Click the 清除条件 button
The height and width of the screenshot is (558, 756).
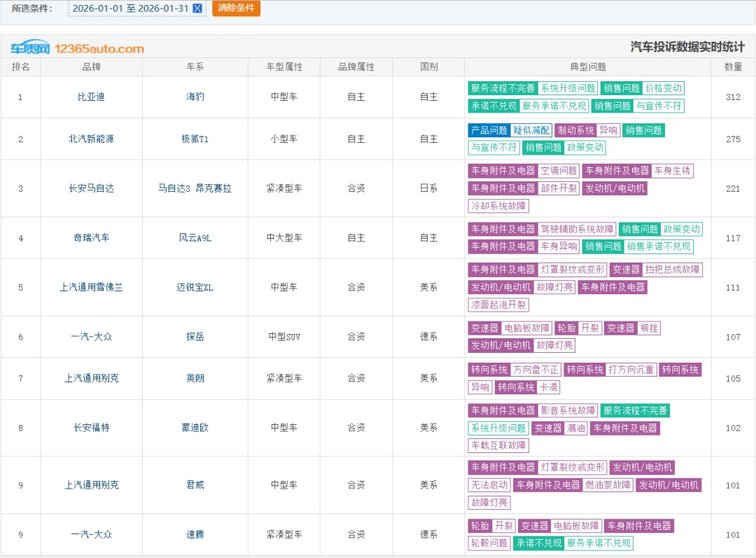(236, 8)
